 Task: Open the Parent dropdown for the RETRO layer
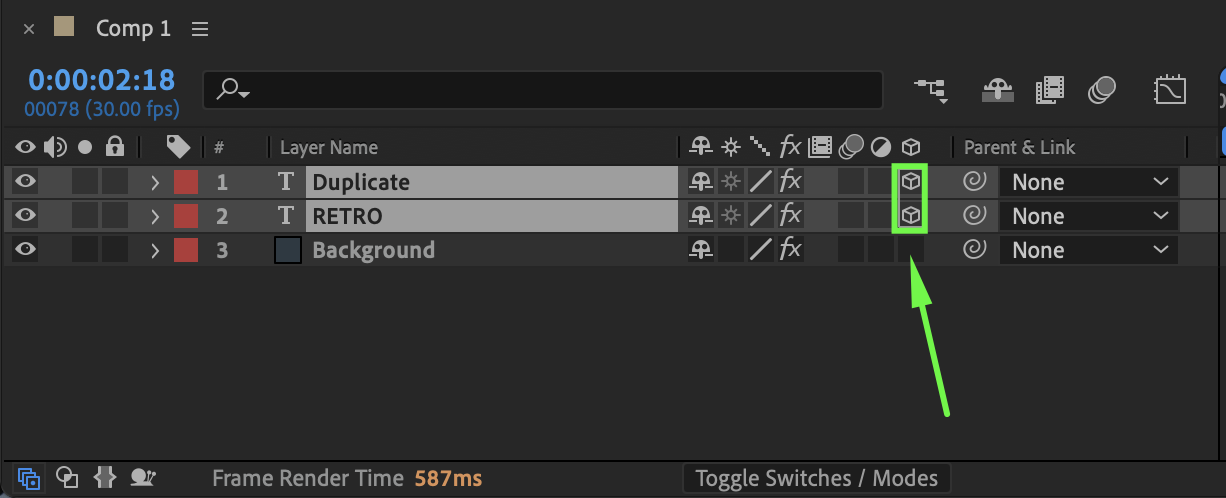pyautogui.click(x=1088, y=216)
